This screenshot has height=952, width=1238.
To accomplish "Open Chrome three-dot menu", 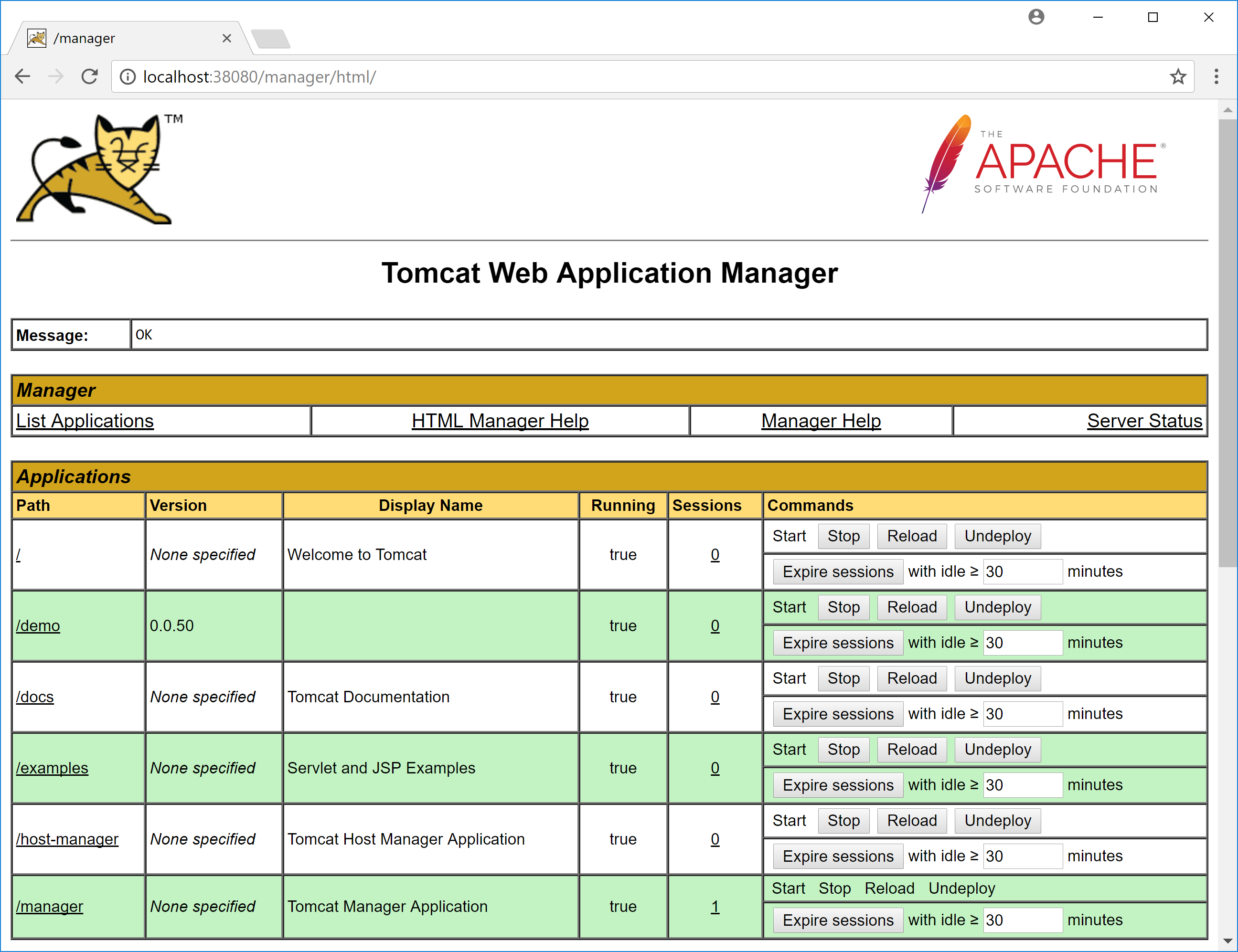I will pyautogui.click(x=1216, y=76).
